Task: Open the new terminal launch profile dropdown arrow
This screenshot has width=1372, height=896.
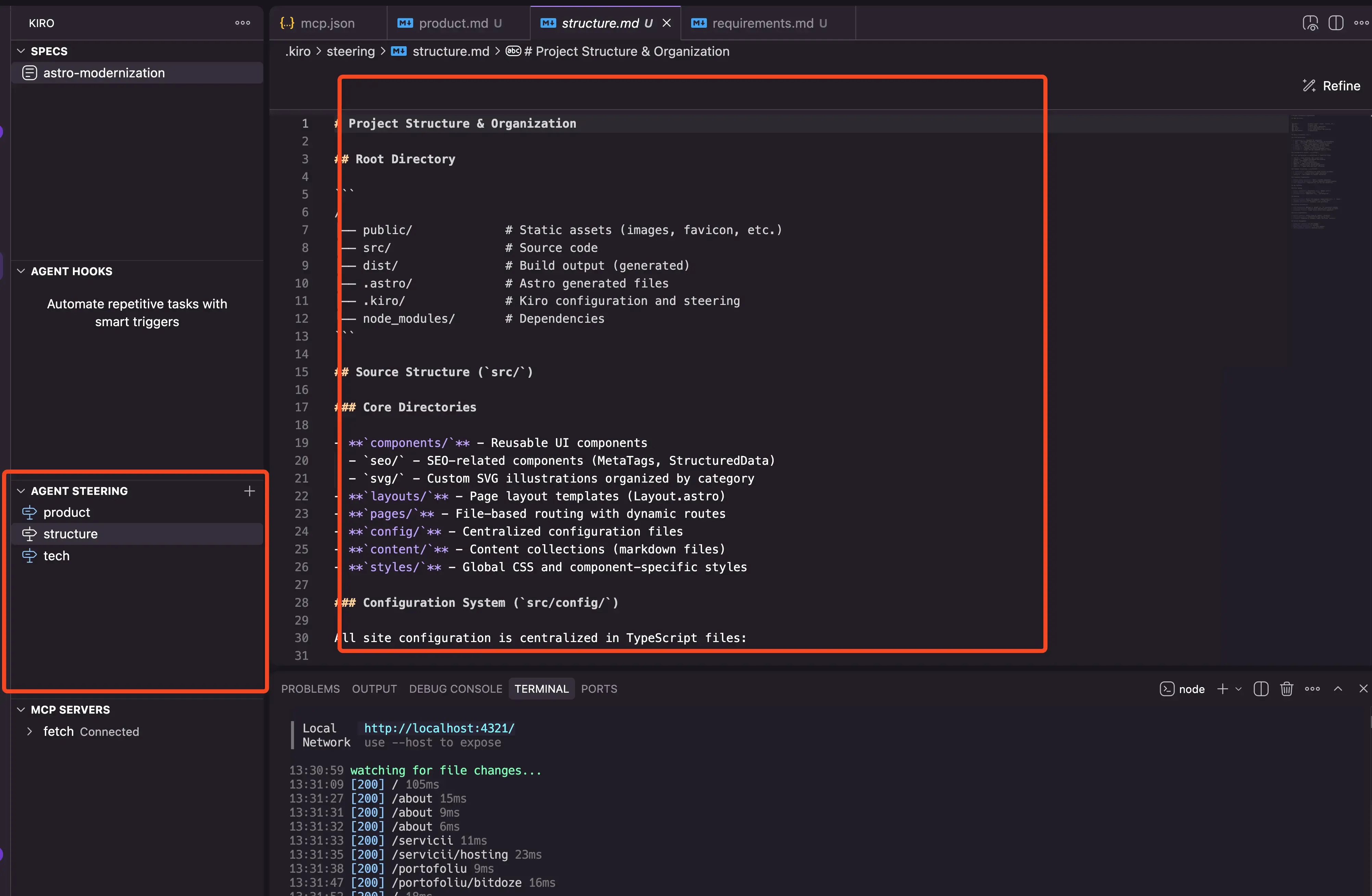Action: tap(1238, 689)
